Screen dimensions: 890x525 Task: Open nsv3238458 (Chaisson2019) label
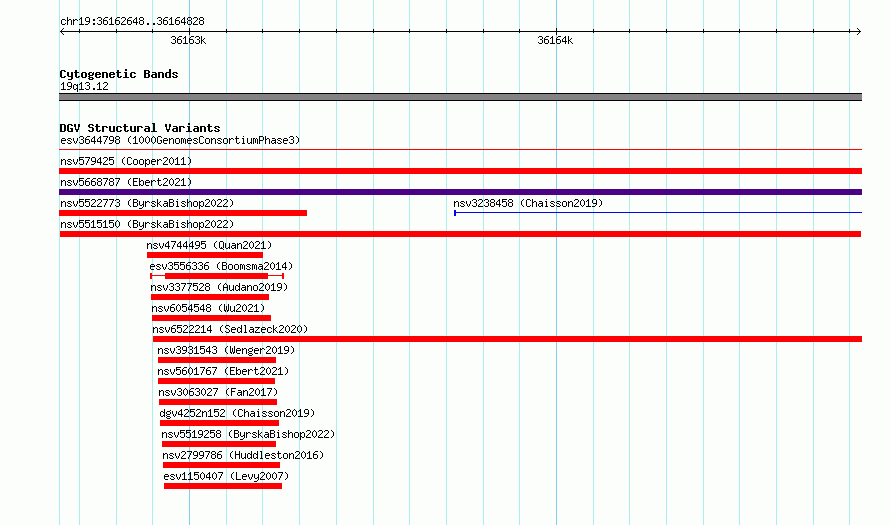528,203
